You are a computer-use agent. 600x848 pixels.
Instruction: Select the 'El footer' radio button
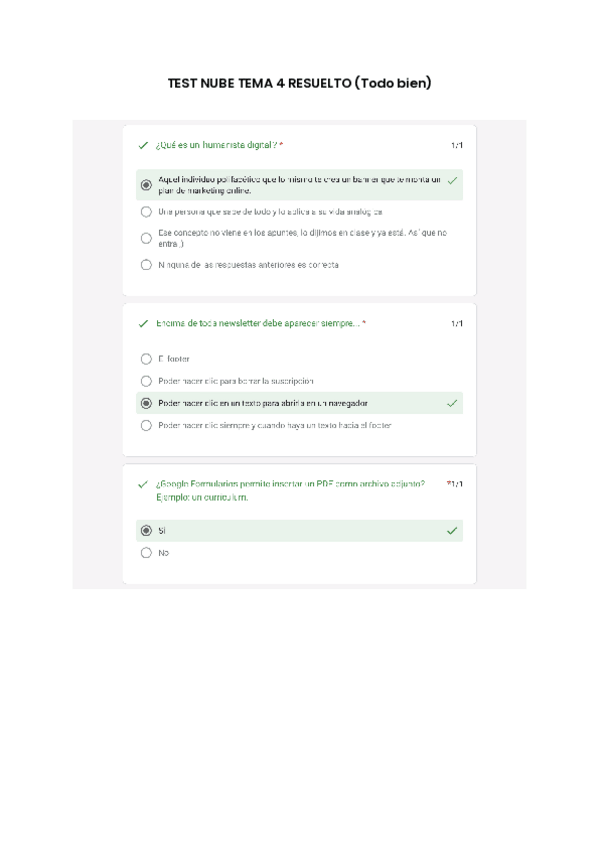tap(147, 358)
